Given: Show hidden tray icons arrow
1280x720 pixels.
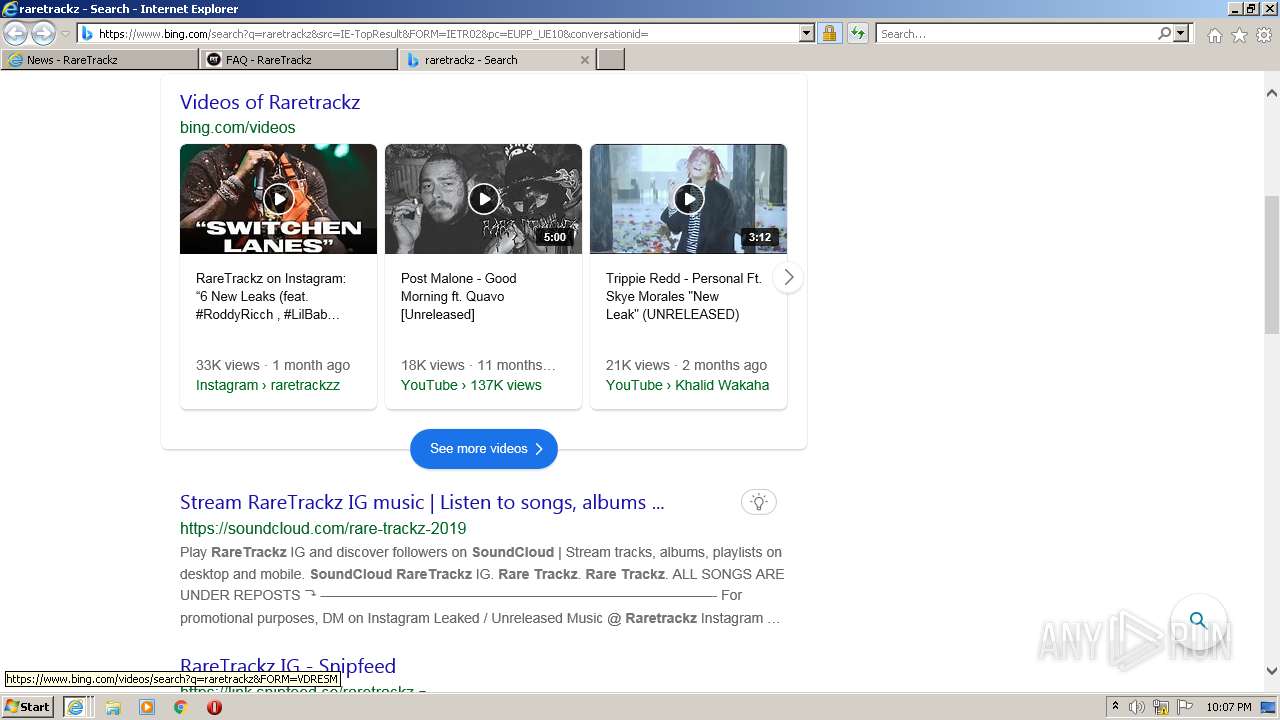Looking at the screenshot, I should tap(1115, 707).
